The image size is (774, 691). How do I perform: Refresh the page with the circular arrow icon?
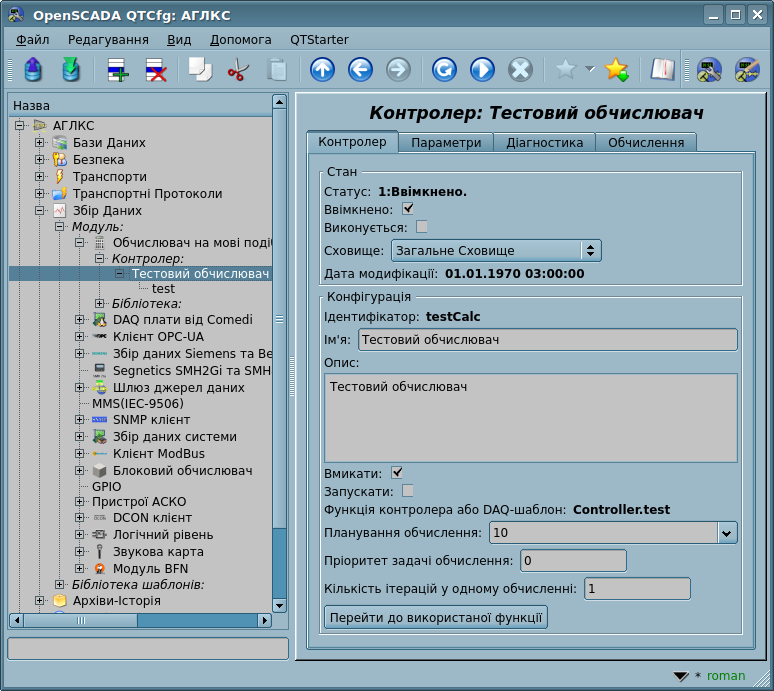point(444,70)
